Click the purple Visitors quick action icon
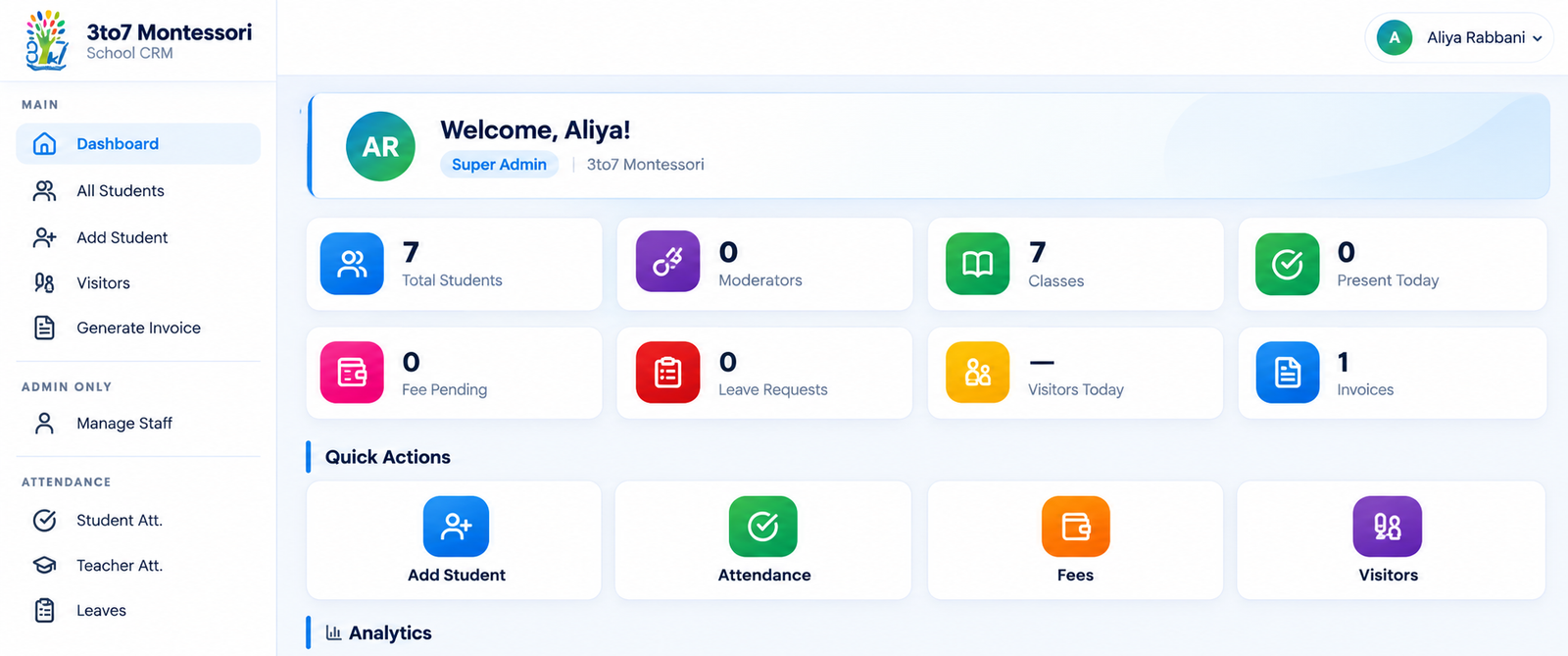1568x656 pixels. [1387, 527]
